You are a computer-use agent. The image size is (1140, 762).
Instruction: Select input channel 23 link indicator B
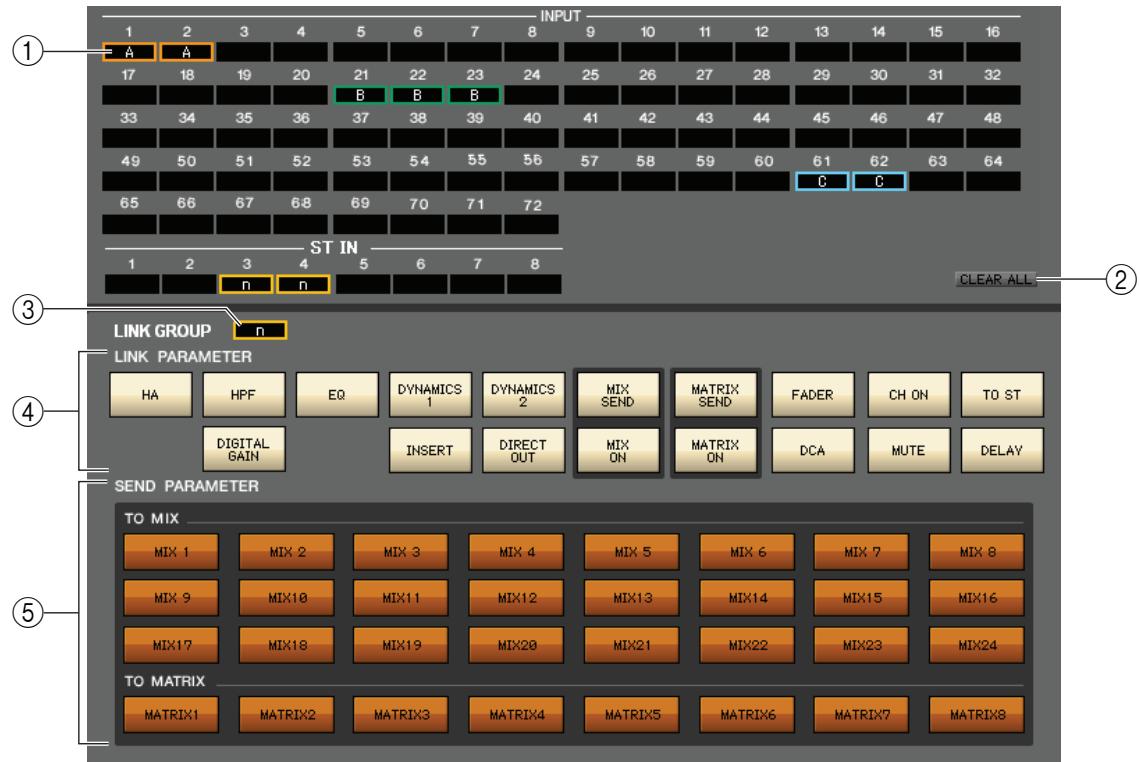[474, 95]
